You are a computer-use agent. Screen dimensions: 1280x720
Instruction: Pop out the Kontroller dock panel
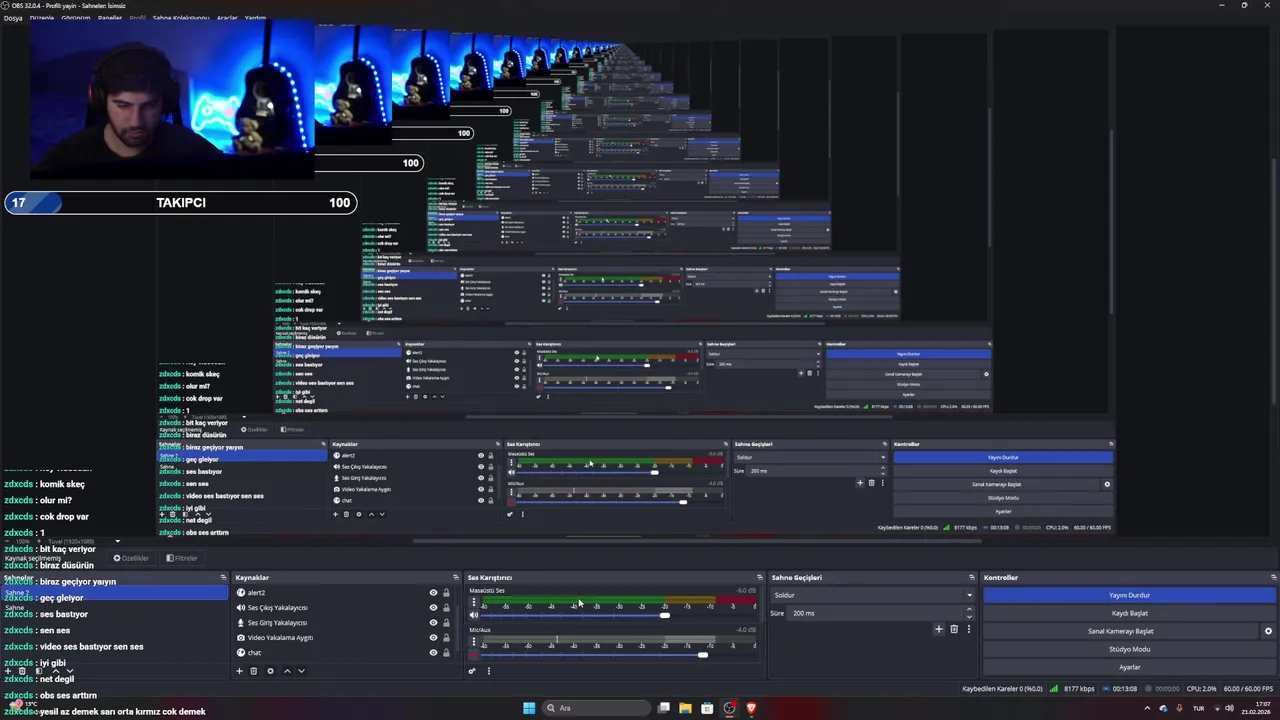[1273, 577]
